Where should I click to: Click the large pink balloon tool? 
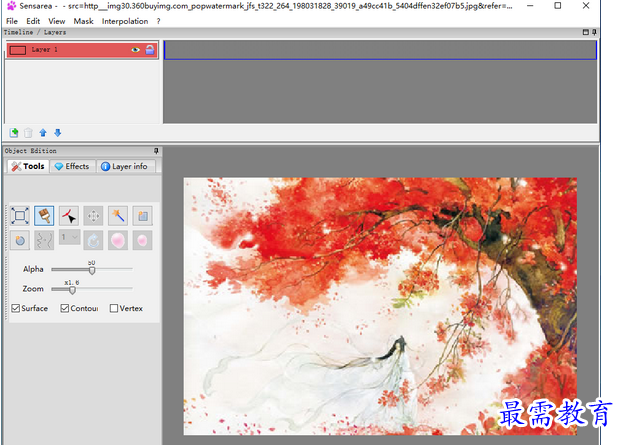(118, 240)
